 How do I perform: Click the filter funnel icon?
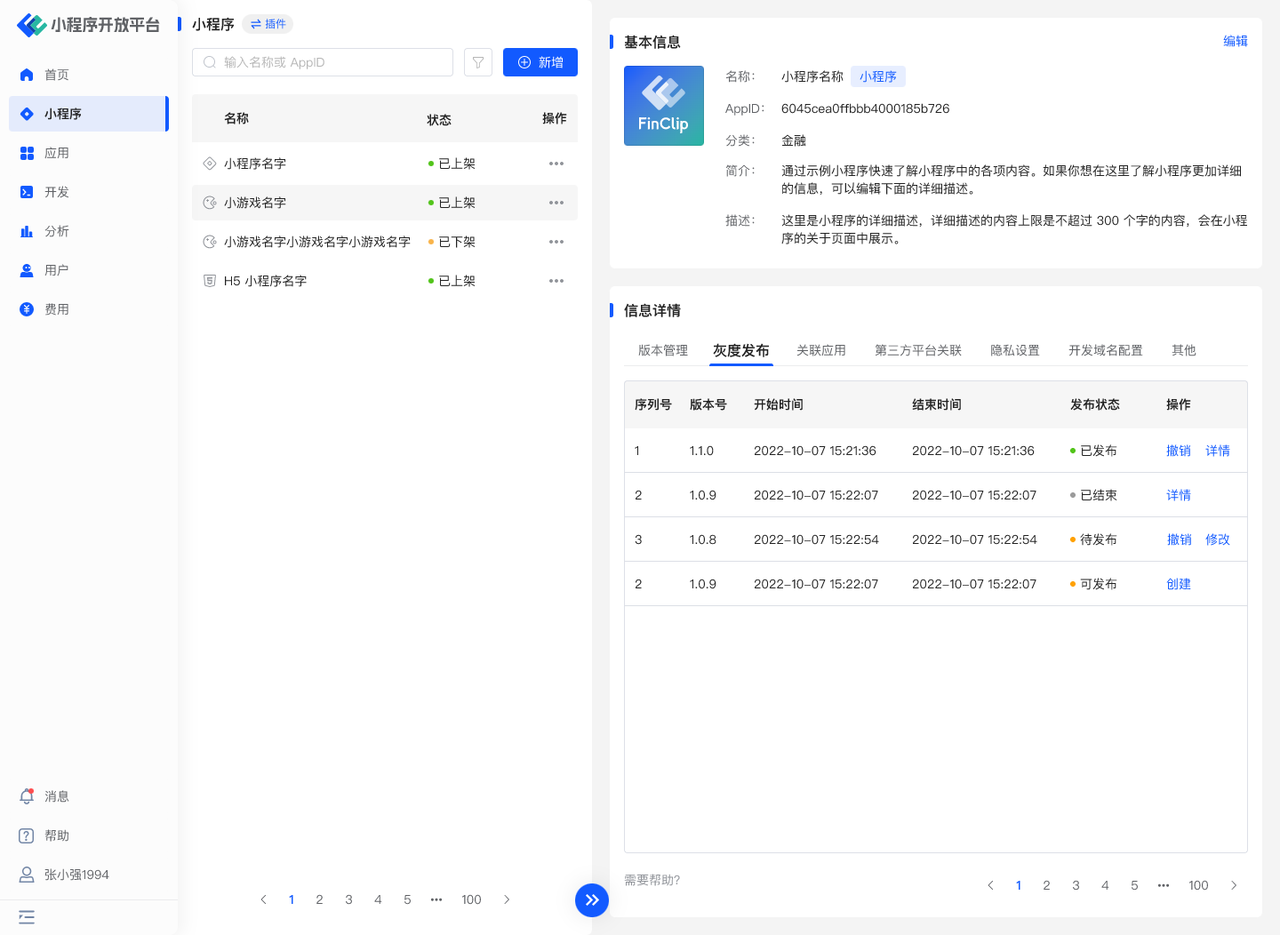click(478, 62)
